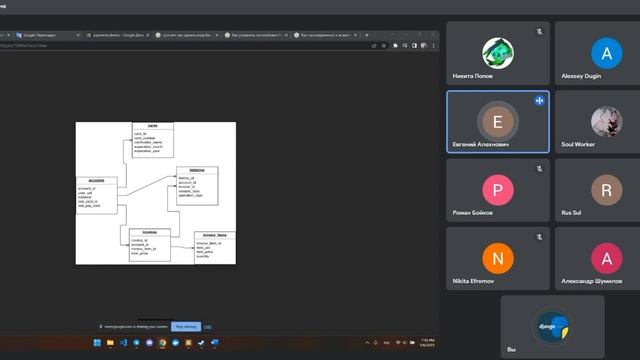Click the Alexsey Dugin name label
Screen dimensions: 640x360
581,76
